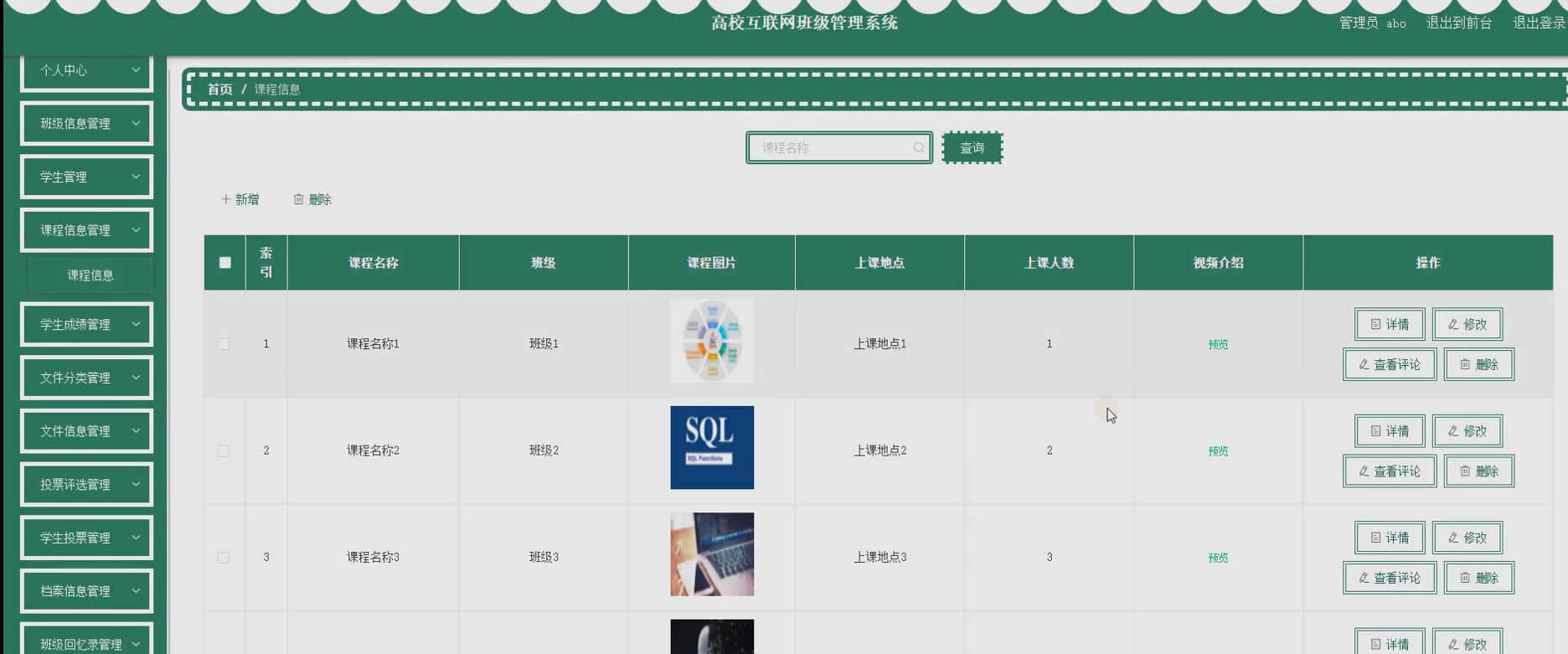Click comment icon in 课程名称3 row 查看评论 button
Image resolution: width=1568 pixels, height=654 pixels.
click(x=1364, y=578)
